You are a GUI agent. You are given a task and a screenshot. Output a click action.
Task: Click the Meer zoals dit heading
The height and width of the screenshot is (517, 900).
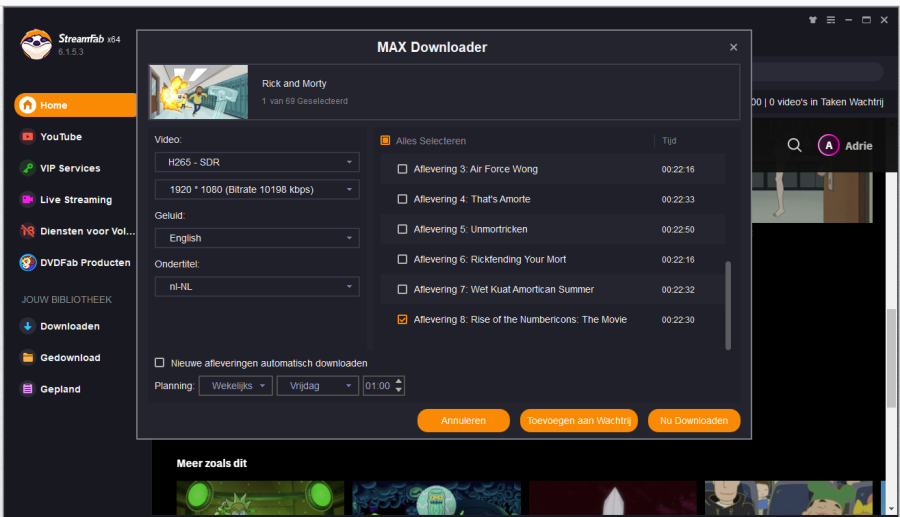212,463
